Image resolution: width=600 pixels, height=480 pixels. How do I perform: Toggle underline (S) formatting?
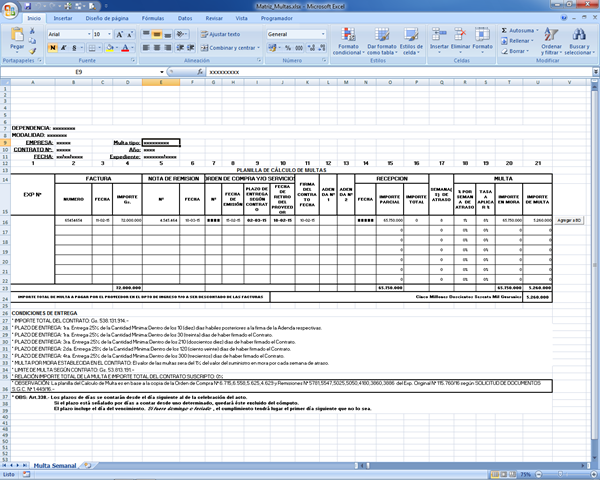[x=76, y=48]
